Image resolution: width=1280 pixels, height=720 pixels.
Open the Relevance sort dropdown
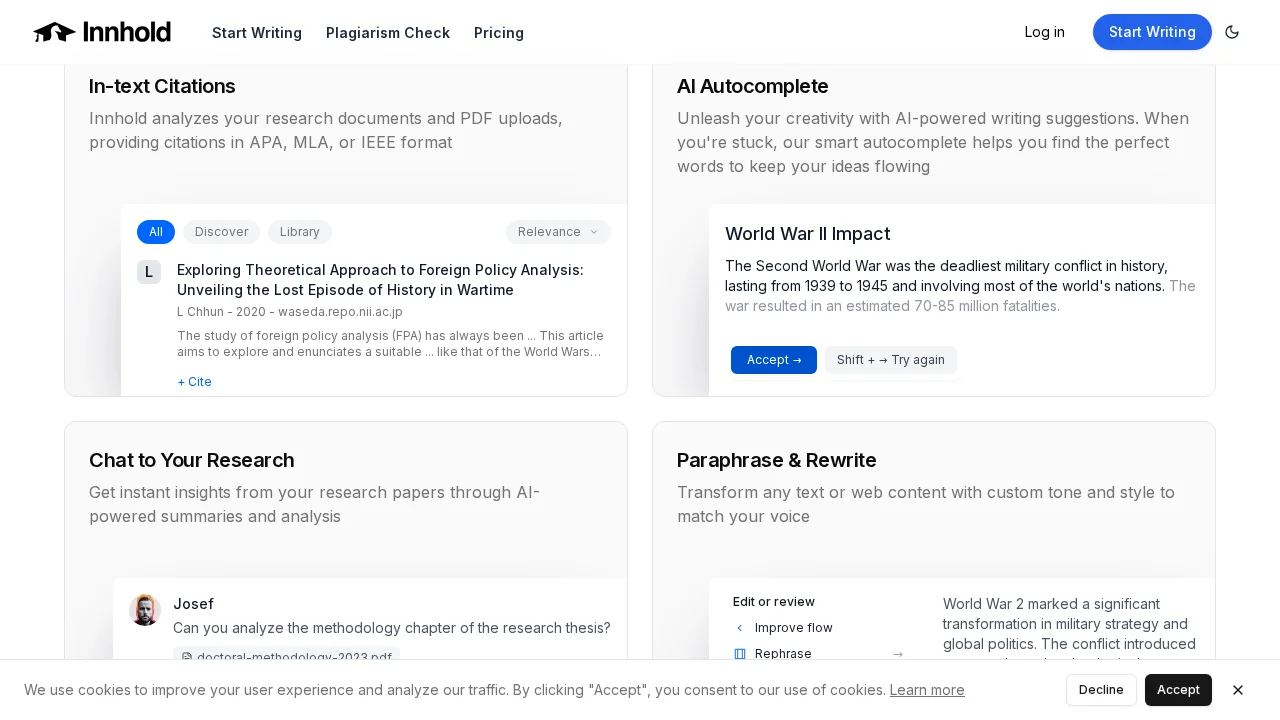pyautogui.click(x=558, y=232)
